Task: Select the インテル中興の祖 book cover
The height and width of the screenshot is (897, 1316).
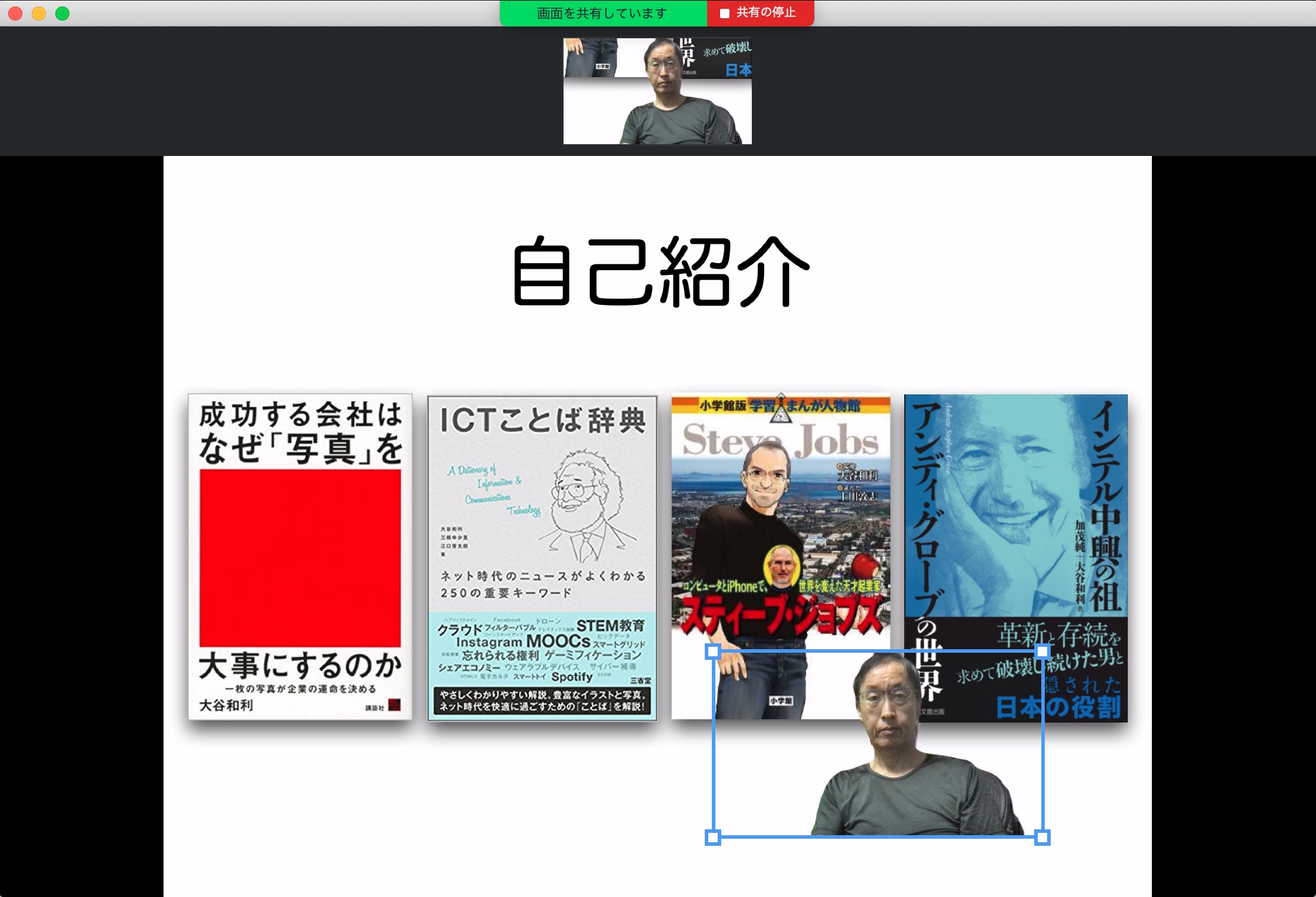Action: pos(1016,558)
